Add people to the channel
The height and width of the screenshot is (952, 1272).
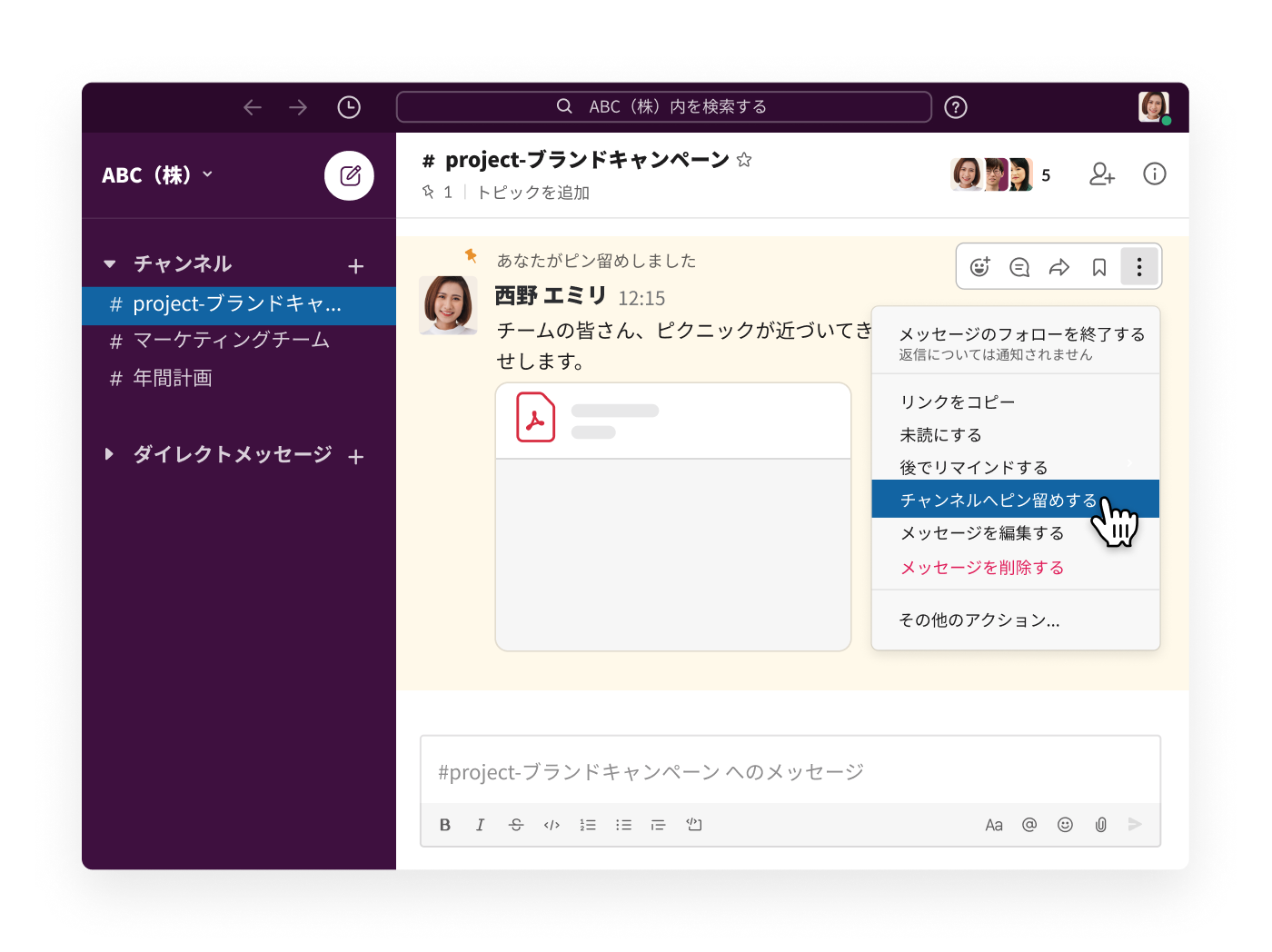(x=1102, y=174)
